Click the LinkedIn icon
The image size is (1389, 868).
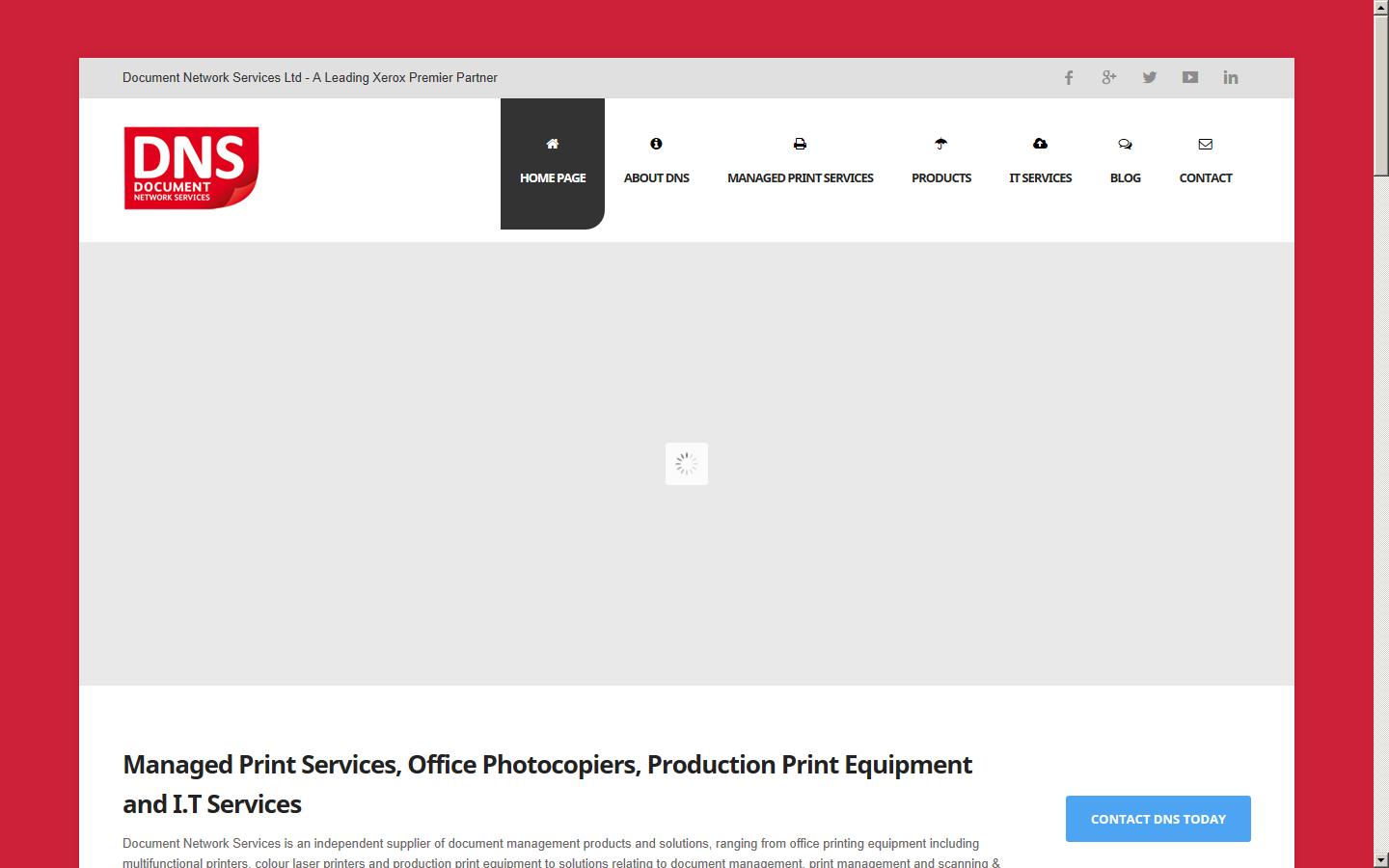[x=1230, y=77]
